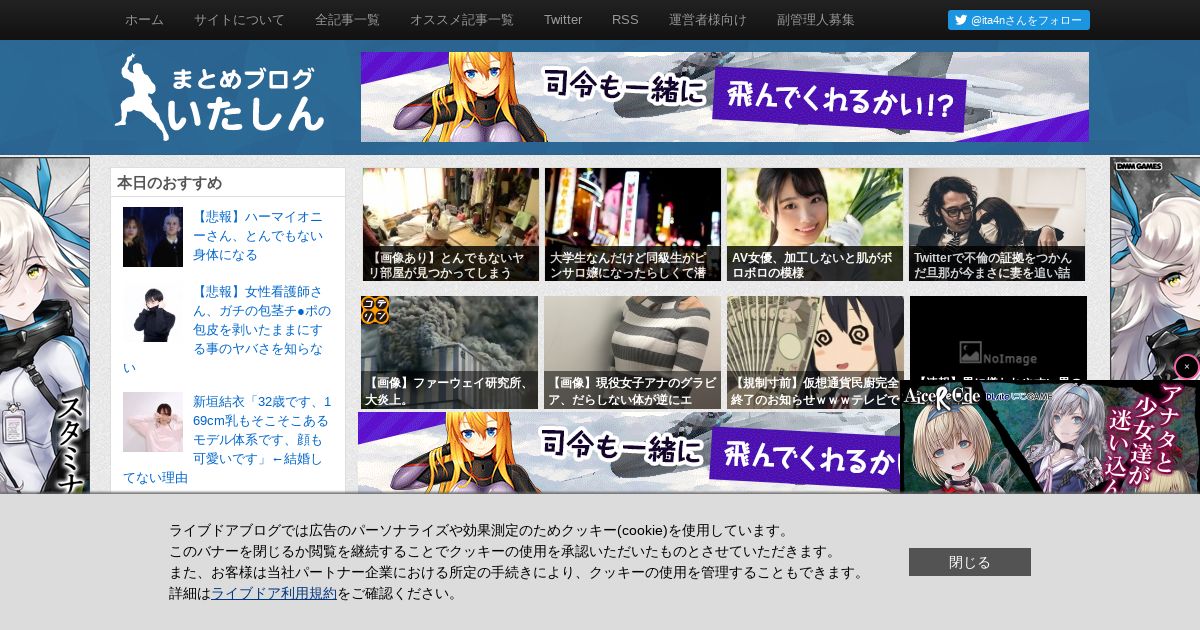Image resolution: width=1200 pixels, height=630 pixels.
Task: Open Twitterで不倫の証拠 image card
Action: click(997, 224)
